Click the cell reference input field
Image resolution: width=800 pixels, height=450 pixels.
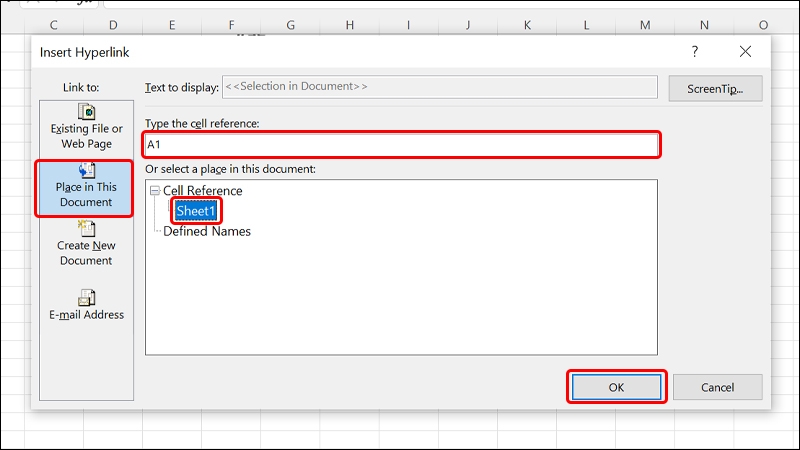coord(402,144)
